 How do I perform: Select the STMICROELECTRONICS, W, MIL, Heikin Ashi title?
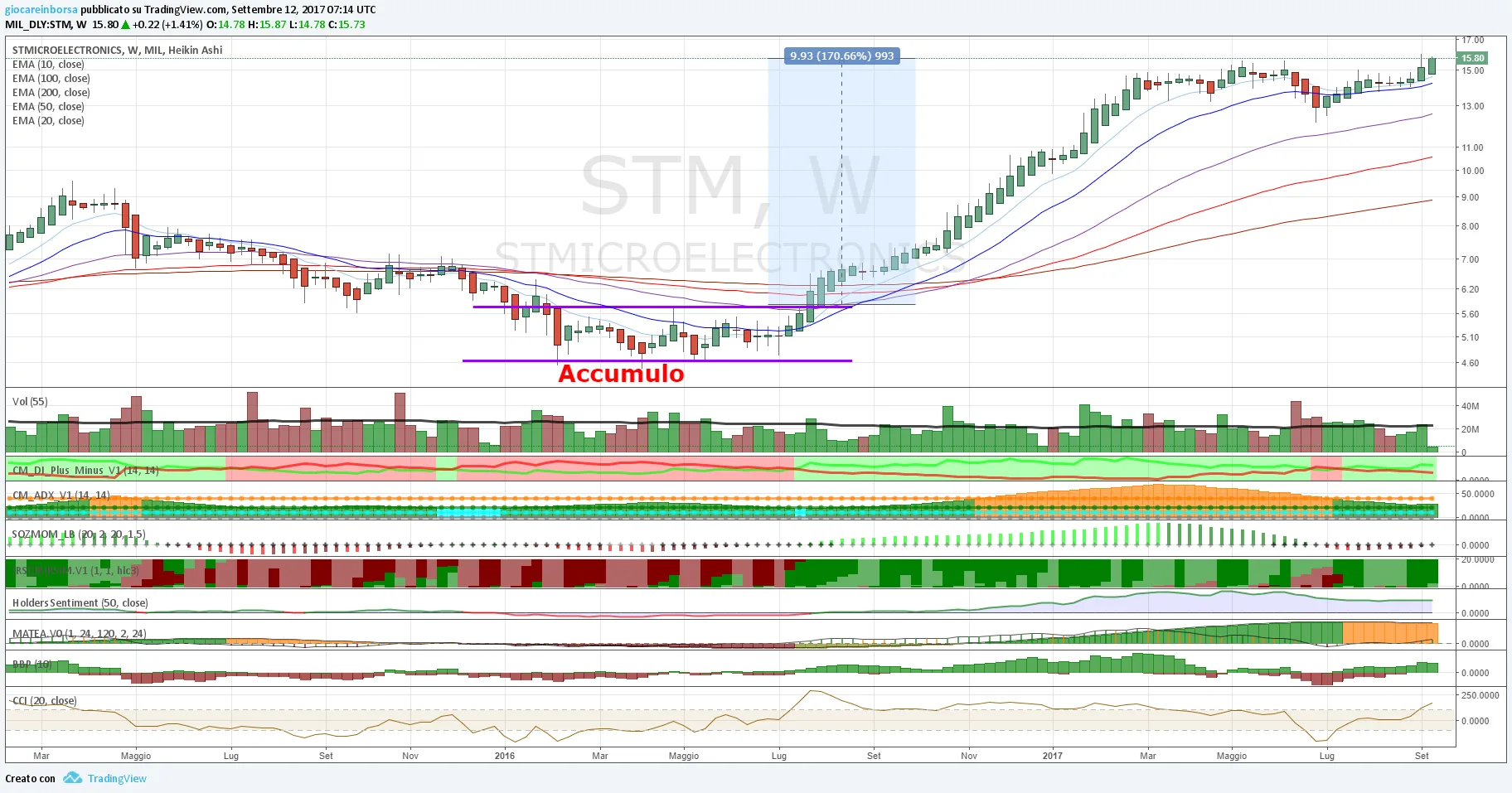point(117,50)
